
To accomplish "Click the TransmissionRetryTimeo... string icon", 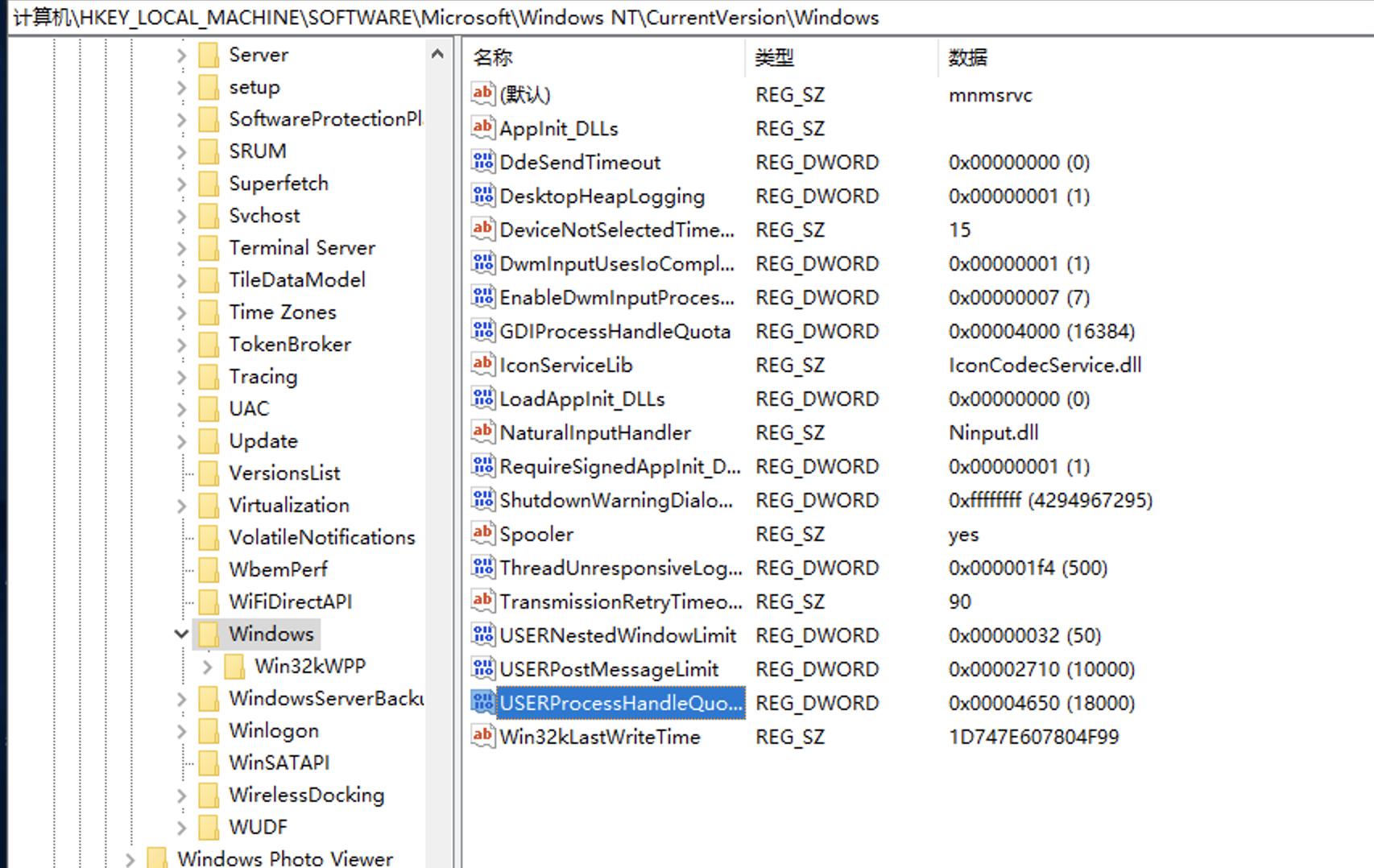I will coord(482,601).
